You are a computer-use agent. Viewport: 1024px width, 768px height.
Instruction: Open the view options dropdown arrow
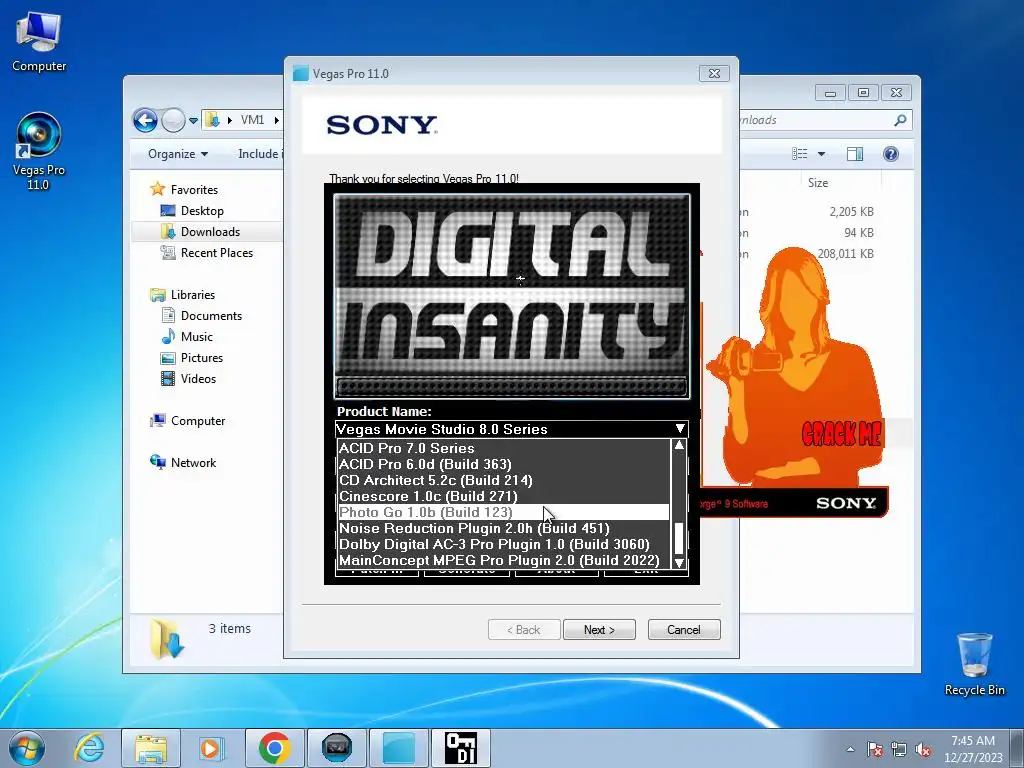pyautogui.click(x=822, y=154)
